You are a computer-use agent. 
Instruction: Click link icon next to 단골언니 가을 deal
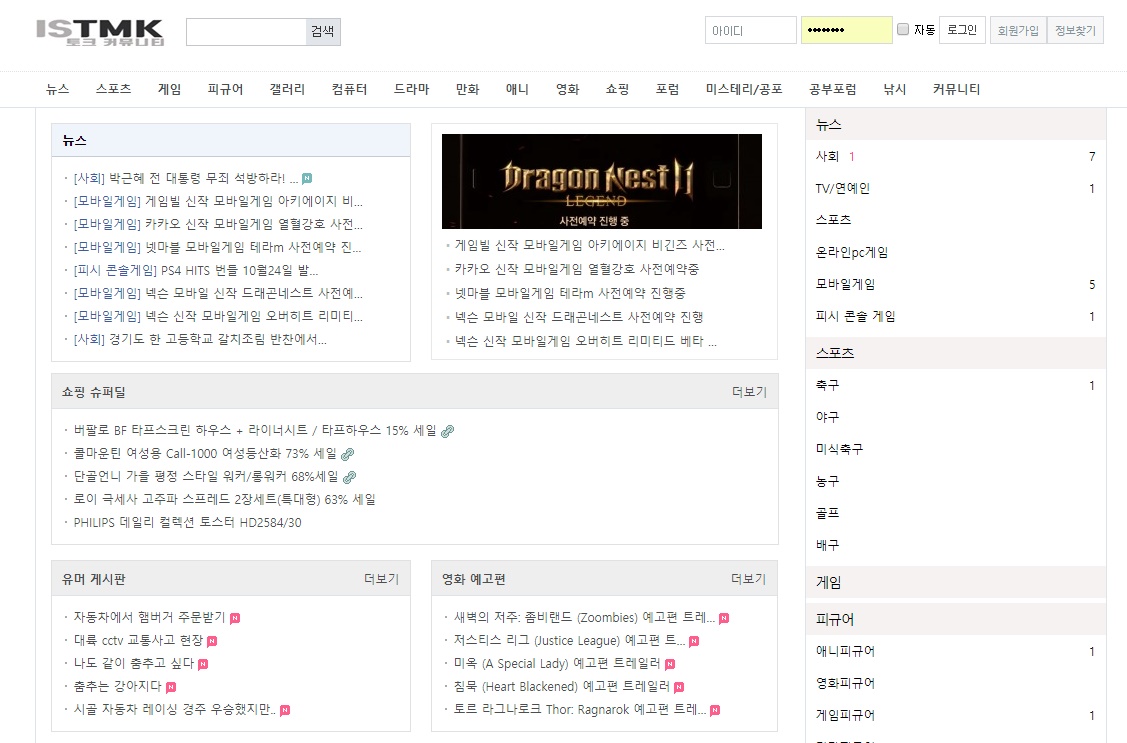point(349,477)
